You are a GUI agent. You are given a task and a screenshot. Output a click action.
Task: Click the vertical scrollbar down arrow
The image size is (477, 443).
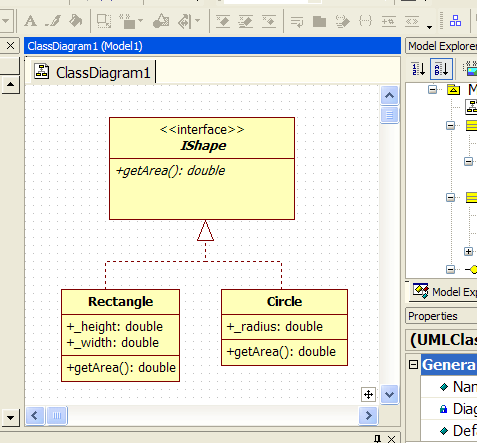389,395
